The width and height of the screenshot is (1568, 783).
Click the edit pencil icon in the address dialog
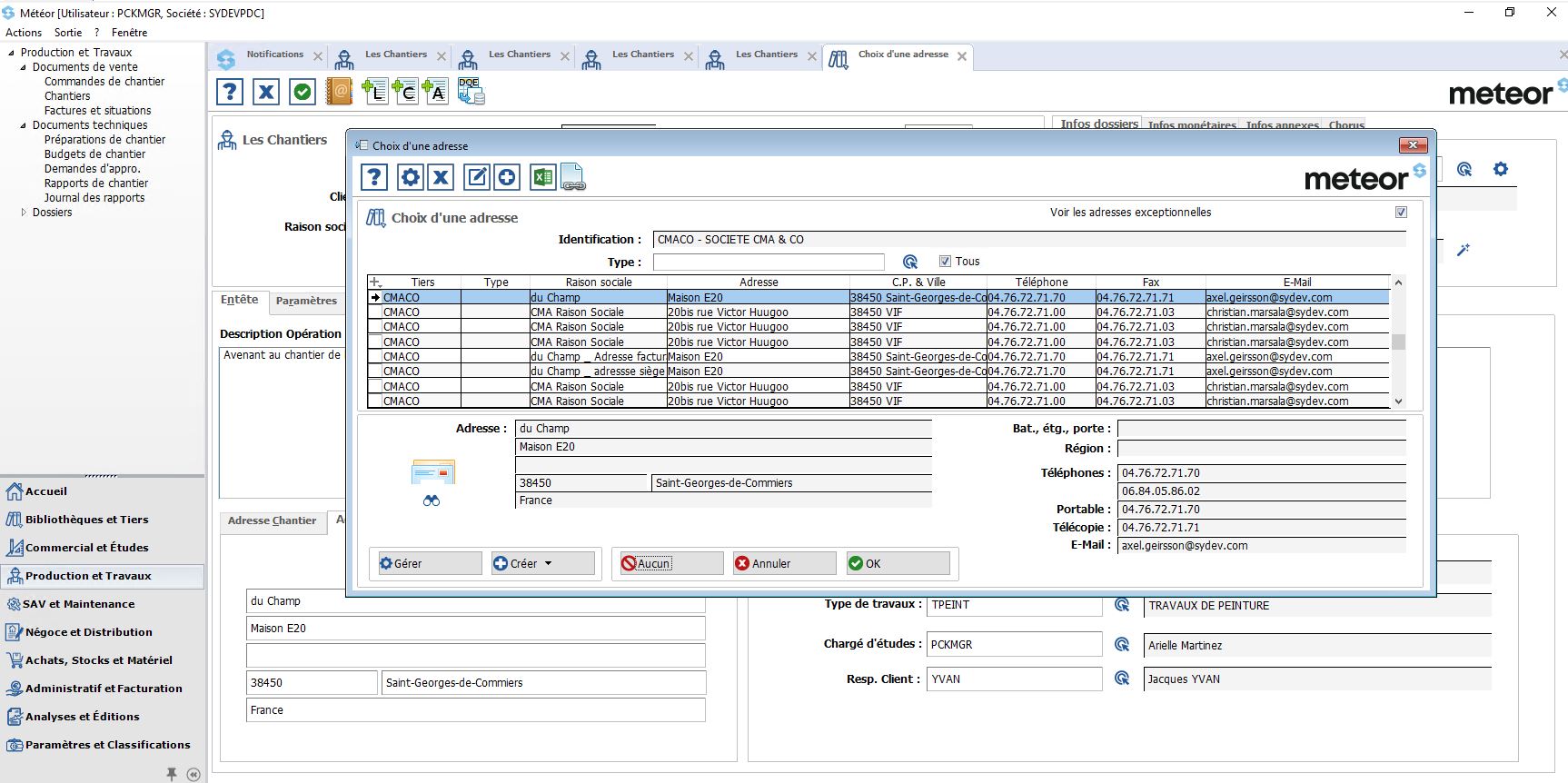pos(477,177)
